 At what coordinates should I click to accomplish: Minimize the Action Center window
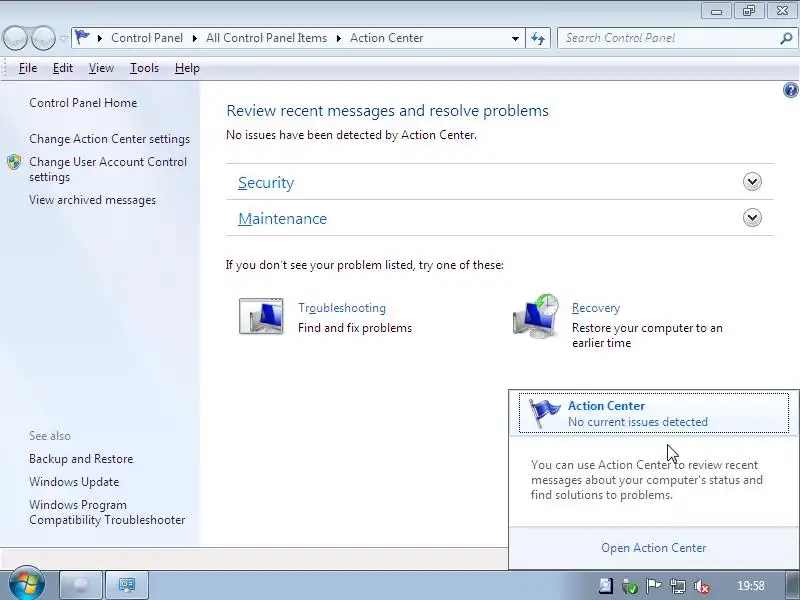716,11
